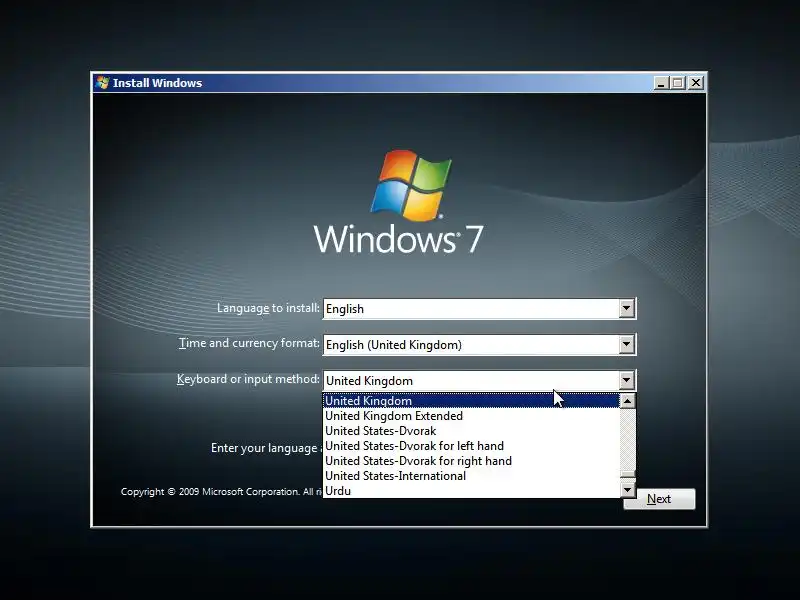Viewport: 800px width, 600px height.
Task: Pick United States-Dvorak for right hand
Action: pos(471,461)
